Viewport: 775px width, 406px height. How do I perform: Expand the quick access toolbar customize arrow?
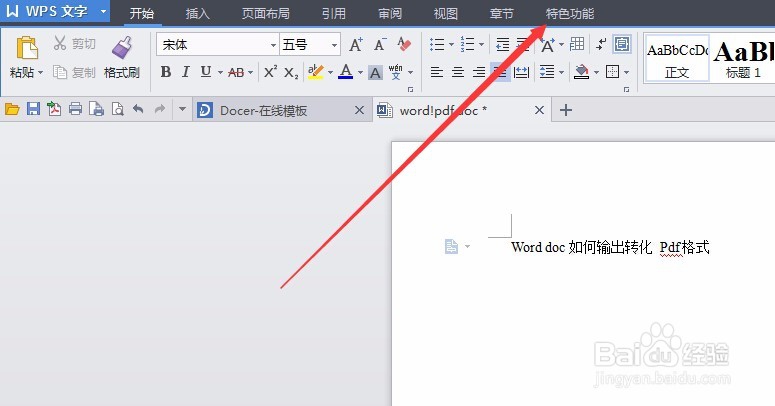tap(182, 109)
